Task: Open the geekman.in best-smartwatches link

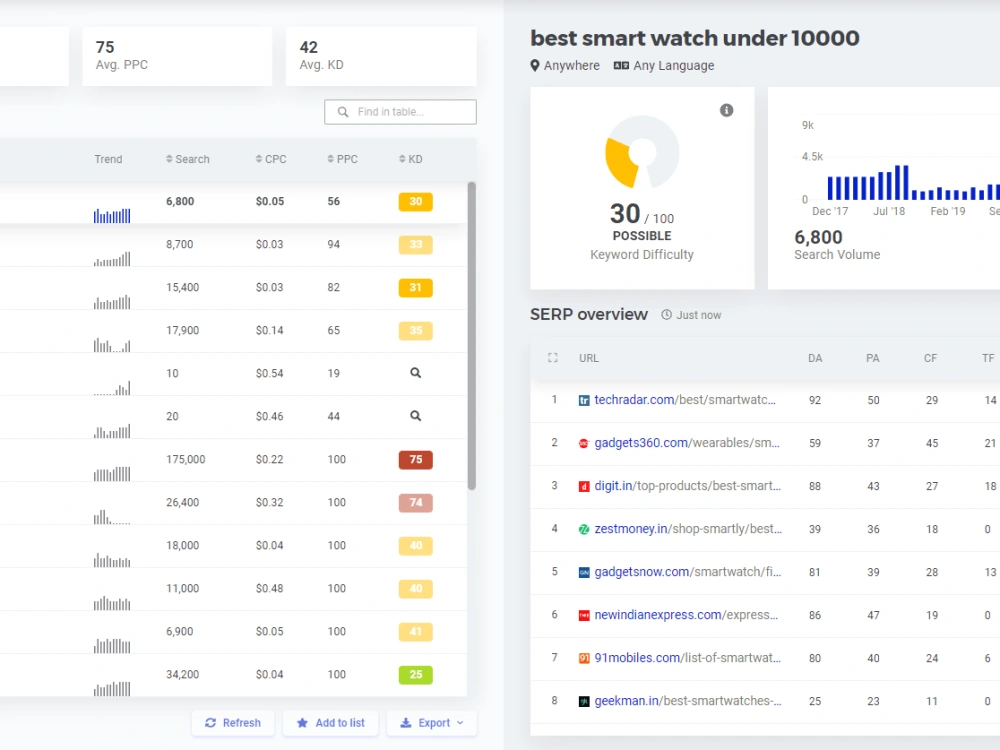Action: click(x=688, y=700)
